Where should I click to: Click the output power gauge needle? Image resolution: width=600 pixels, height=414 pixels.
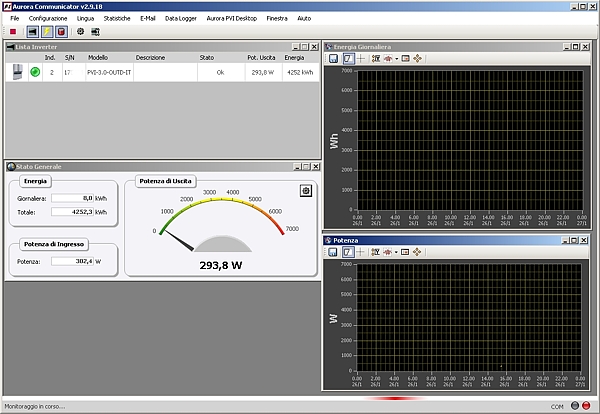click(179, 240)
